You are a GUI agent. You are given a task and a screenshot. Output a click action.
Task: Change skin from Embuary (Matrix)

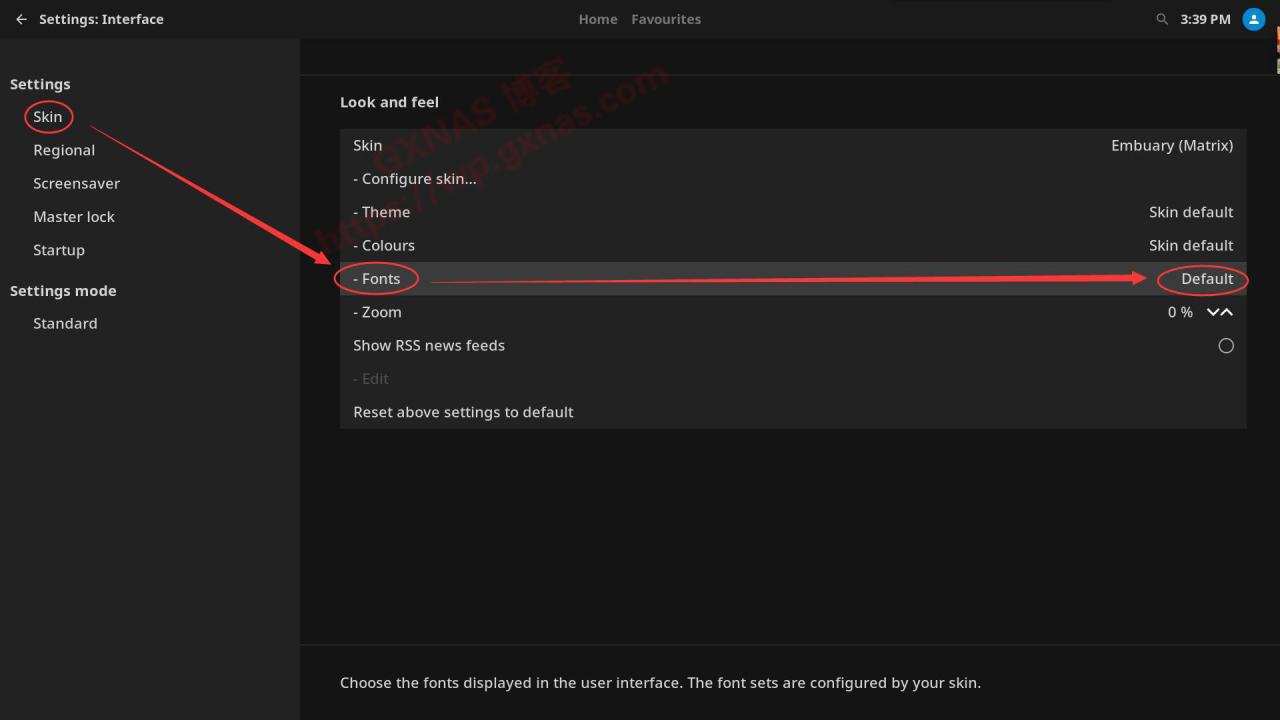(792, 146)
